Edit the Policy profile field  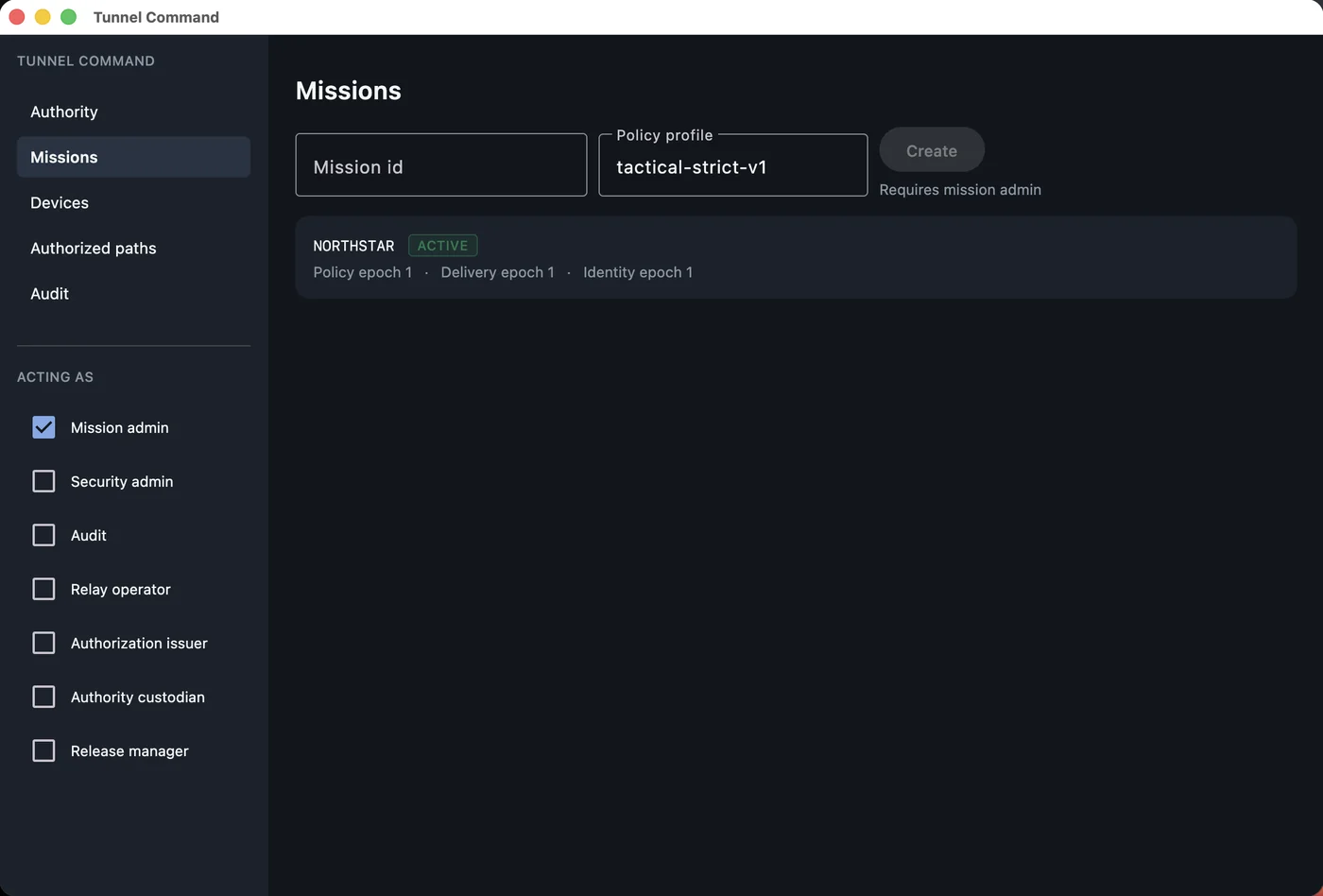pyautogui.click(x=733, y=166)
